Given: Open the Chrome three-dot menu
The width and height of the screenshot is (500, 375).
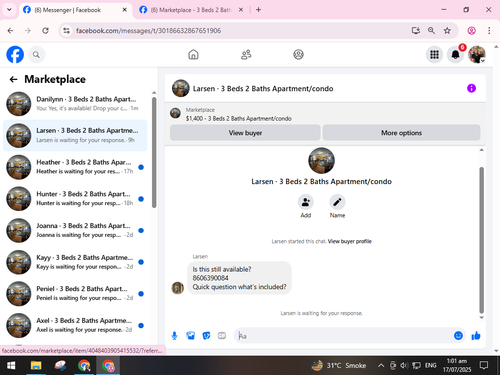Looking at the screenshot, I should coord(489,31).
